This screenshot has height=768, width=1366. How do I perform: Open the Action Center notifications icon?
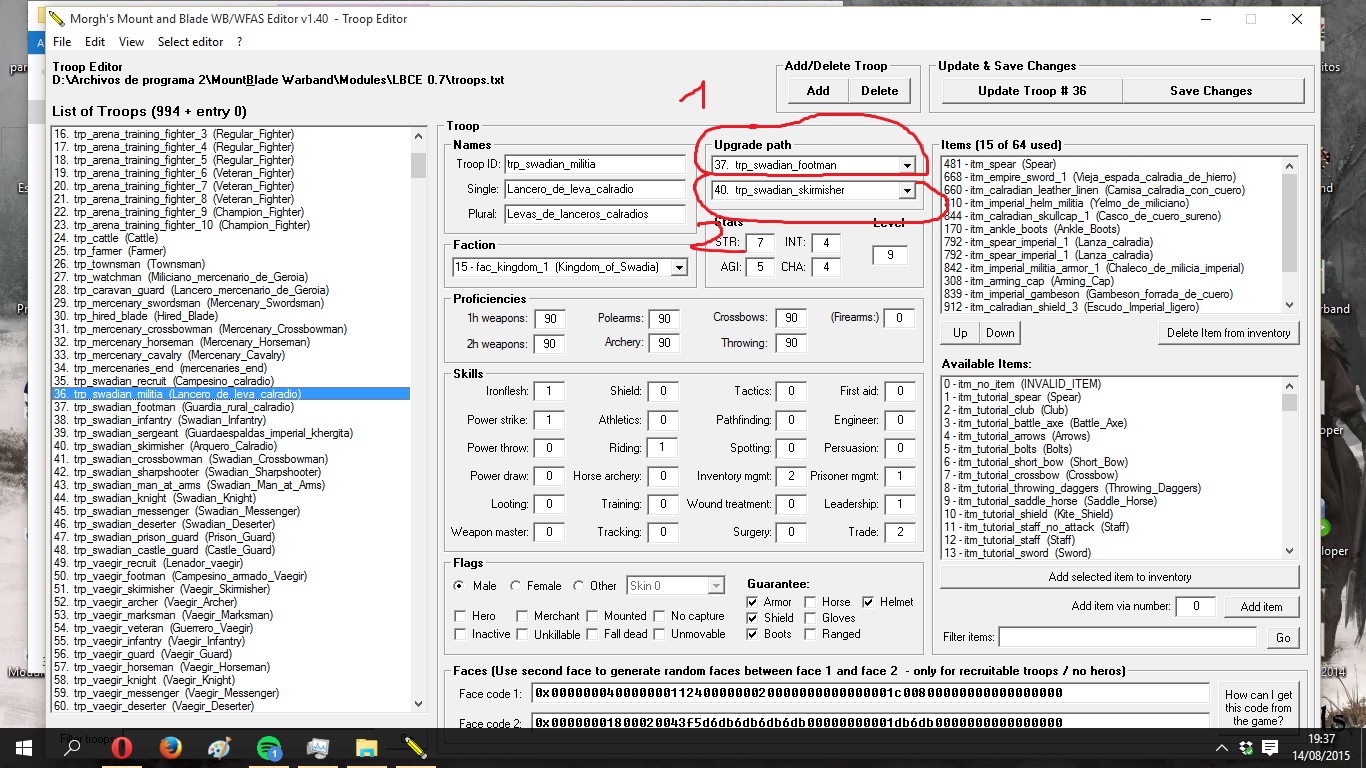point(1270,747)
